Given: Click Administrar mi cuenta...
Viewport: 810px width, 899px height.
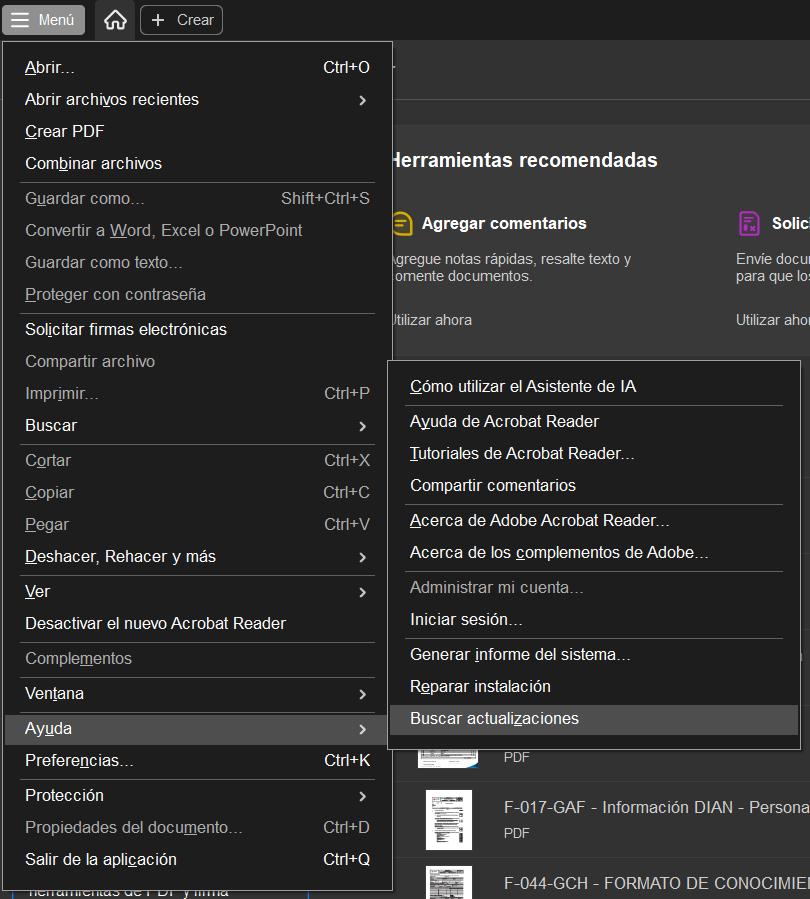Looking at the screenshot, I should (x=594, y=588).
